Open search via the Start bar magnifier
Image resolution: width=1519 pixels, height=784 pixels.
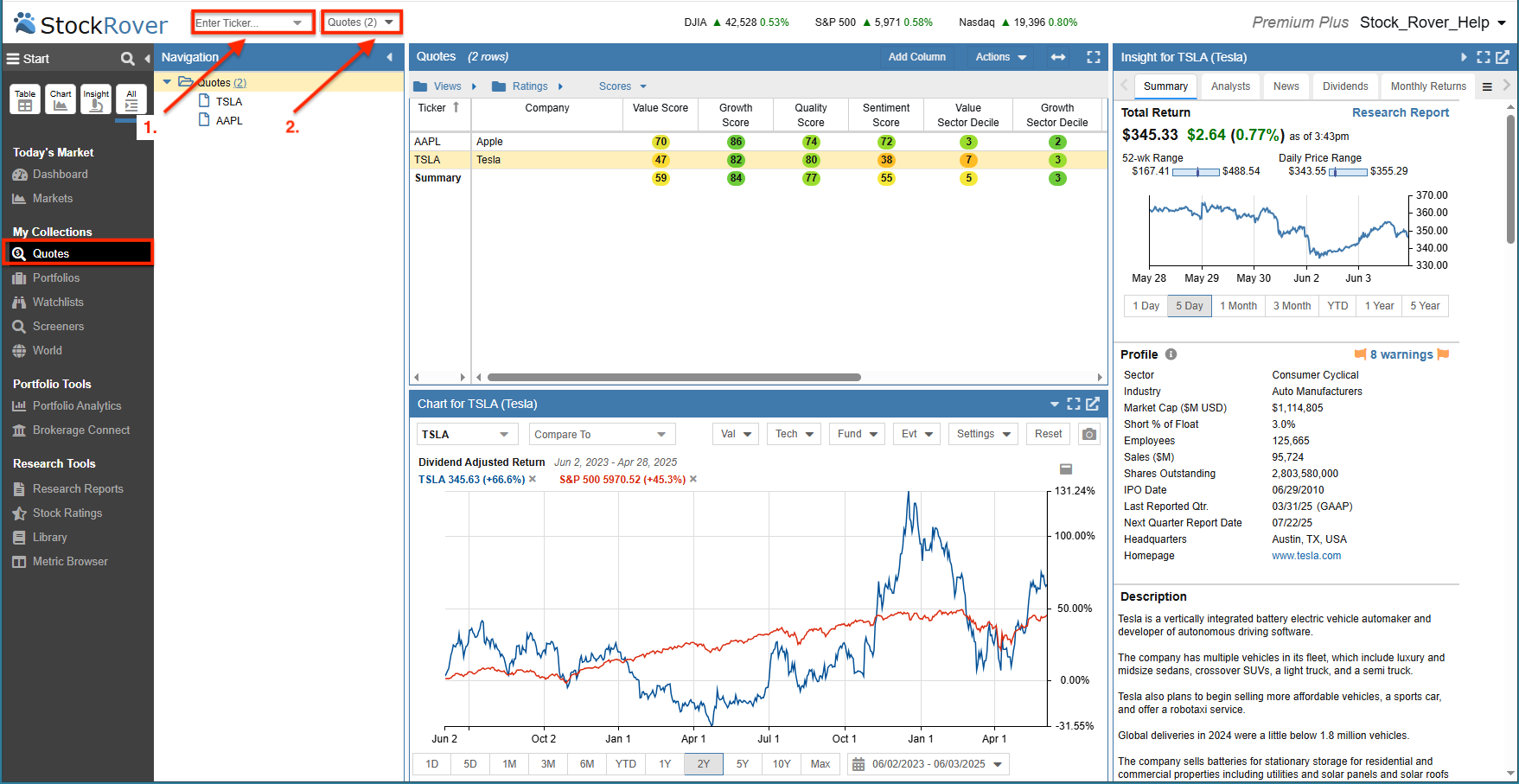pos(128,59)
